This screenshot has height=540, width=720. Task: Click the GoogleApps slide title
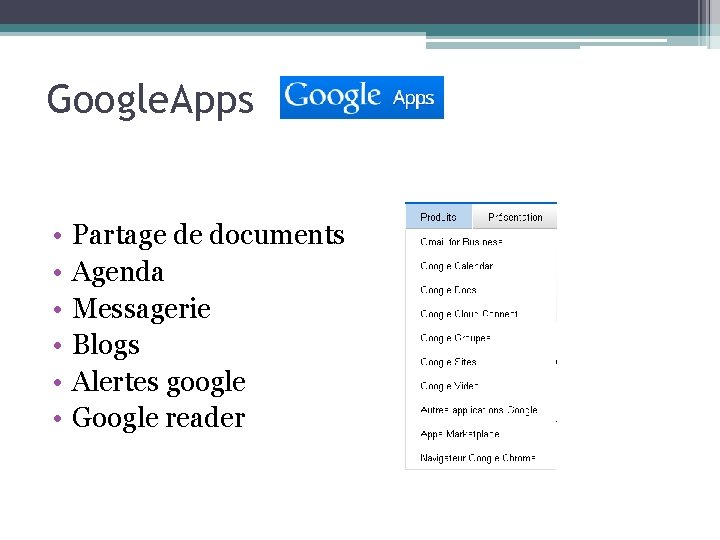point(150,101)
